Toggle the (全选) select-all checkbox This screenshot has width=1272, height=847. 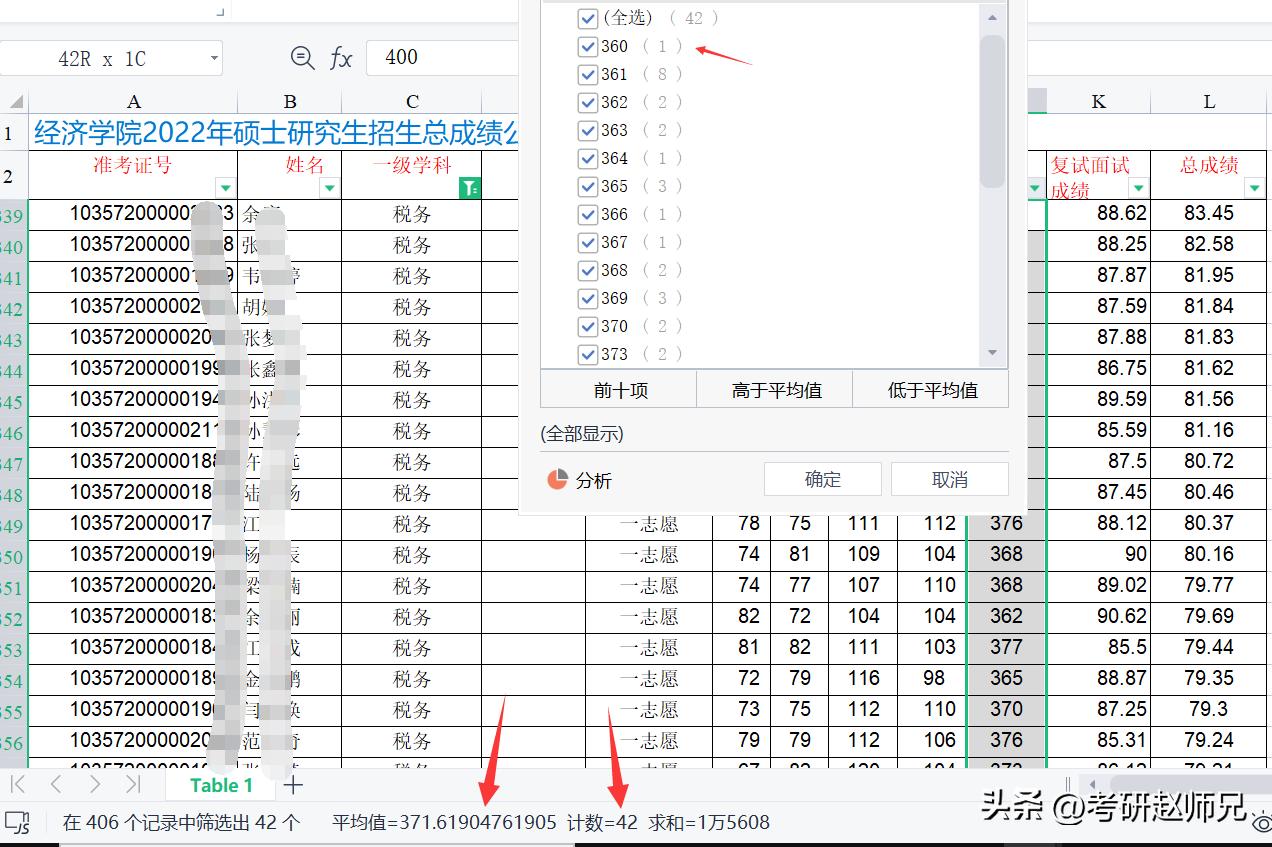click(588, 17)
